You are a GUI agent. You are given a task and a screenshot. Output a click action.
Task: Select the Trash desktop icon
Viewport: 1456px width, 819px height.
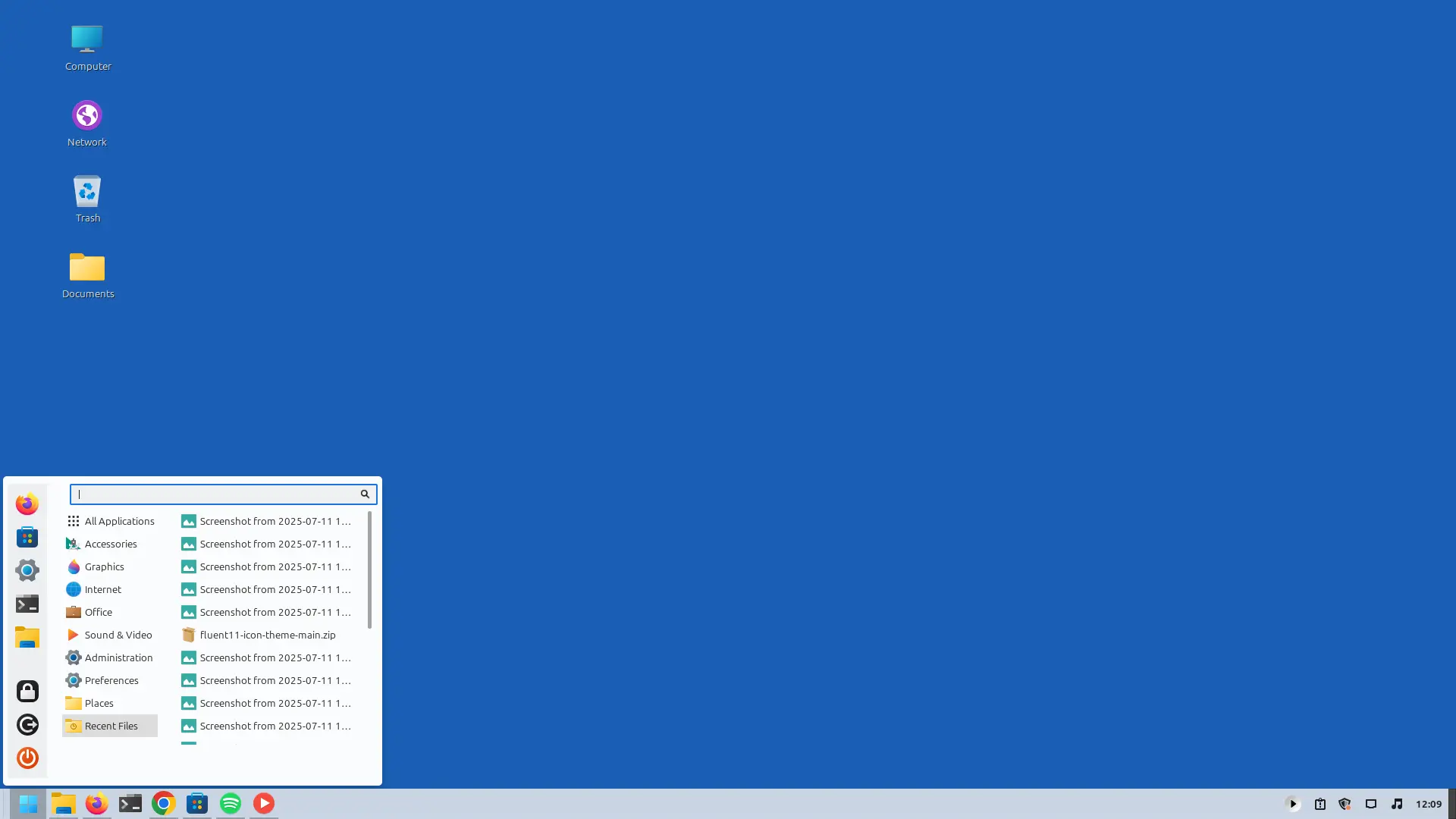[87, 200]
